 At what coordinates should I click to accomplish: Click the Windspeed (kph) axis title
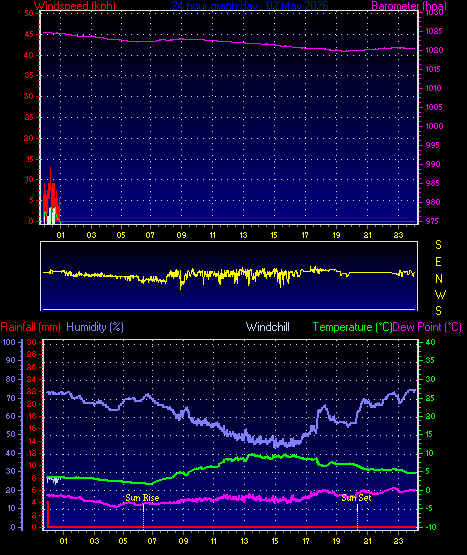[75, 6]
